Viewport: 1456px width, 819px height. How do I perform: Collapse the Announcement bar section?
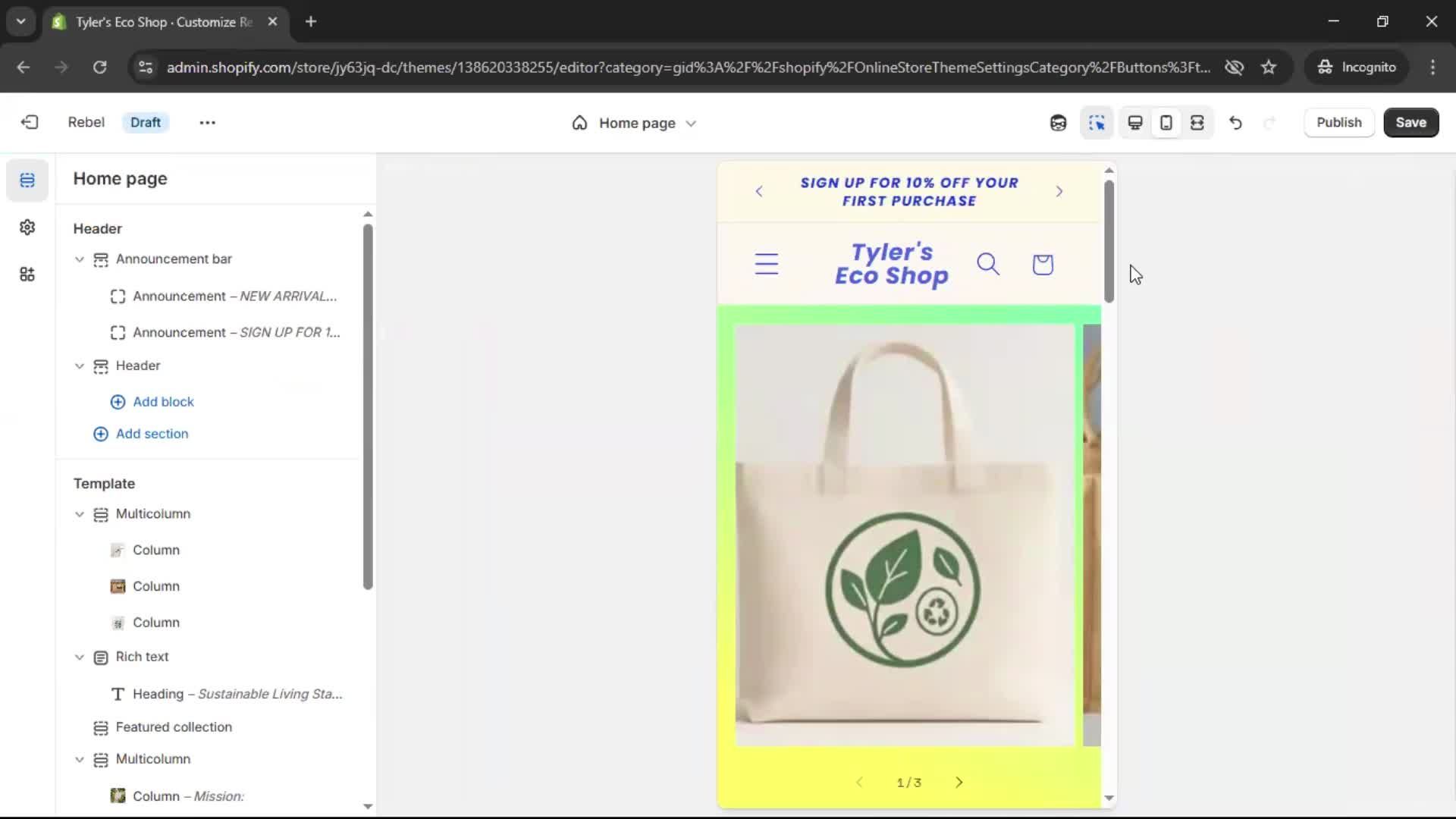80,259
